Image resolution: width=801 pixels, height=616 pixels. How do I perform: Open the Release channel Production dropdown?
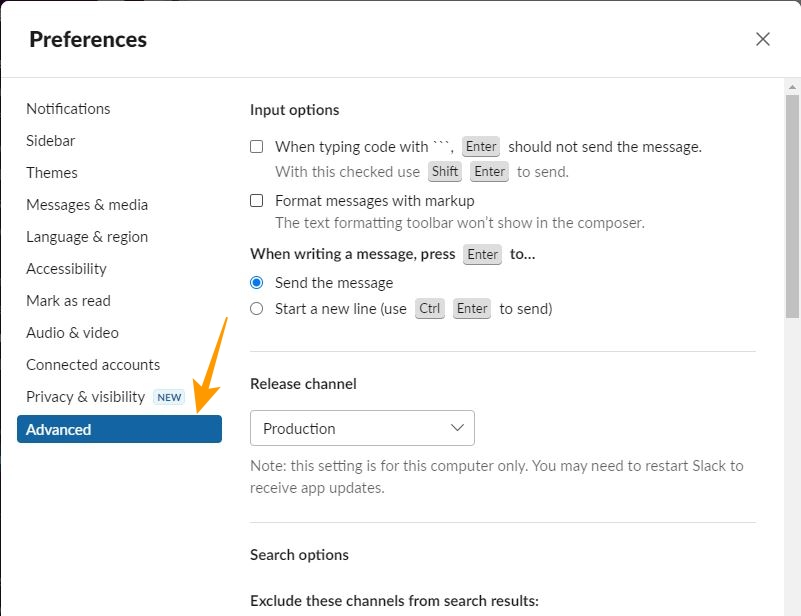pos(362,428)
